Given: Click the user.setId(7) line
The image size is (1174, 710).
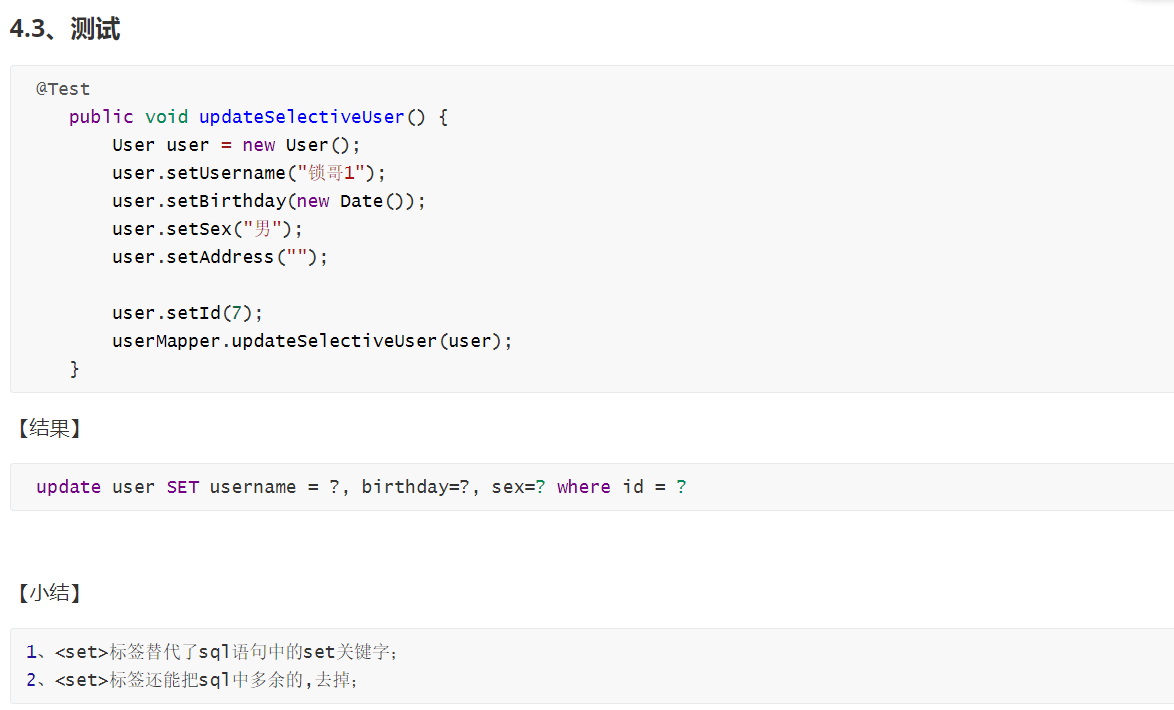Looking at the screenshot, I should pyautogui.click(x=187, y=313).
